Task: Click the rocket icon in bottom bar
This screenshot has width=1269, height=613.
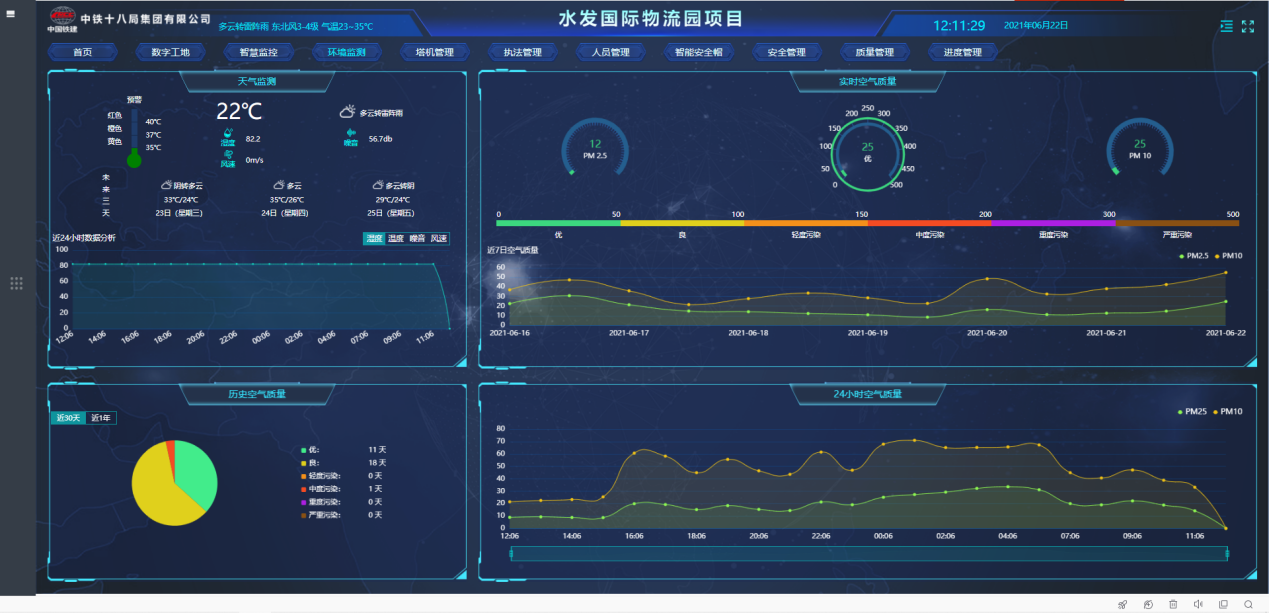Action: 1122,604
